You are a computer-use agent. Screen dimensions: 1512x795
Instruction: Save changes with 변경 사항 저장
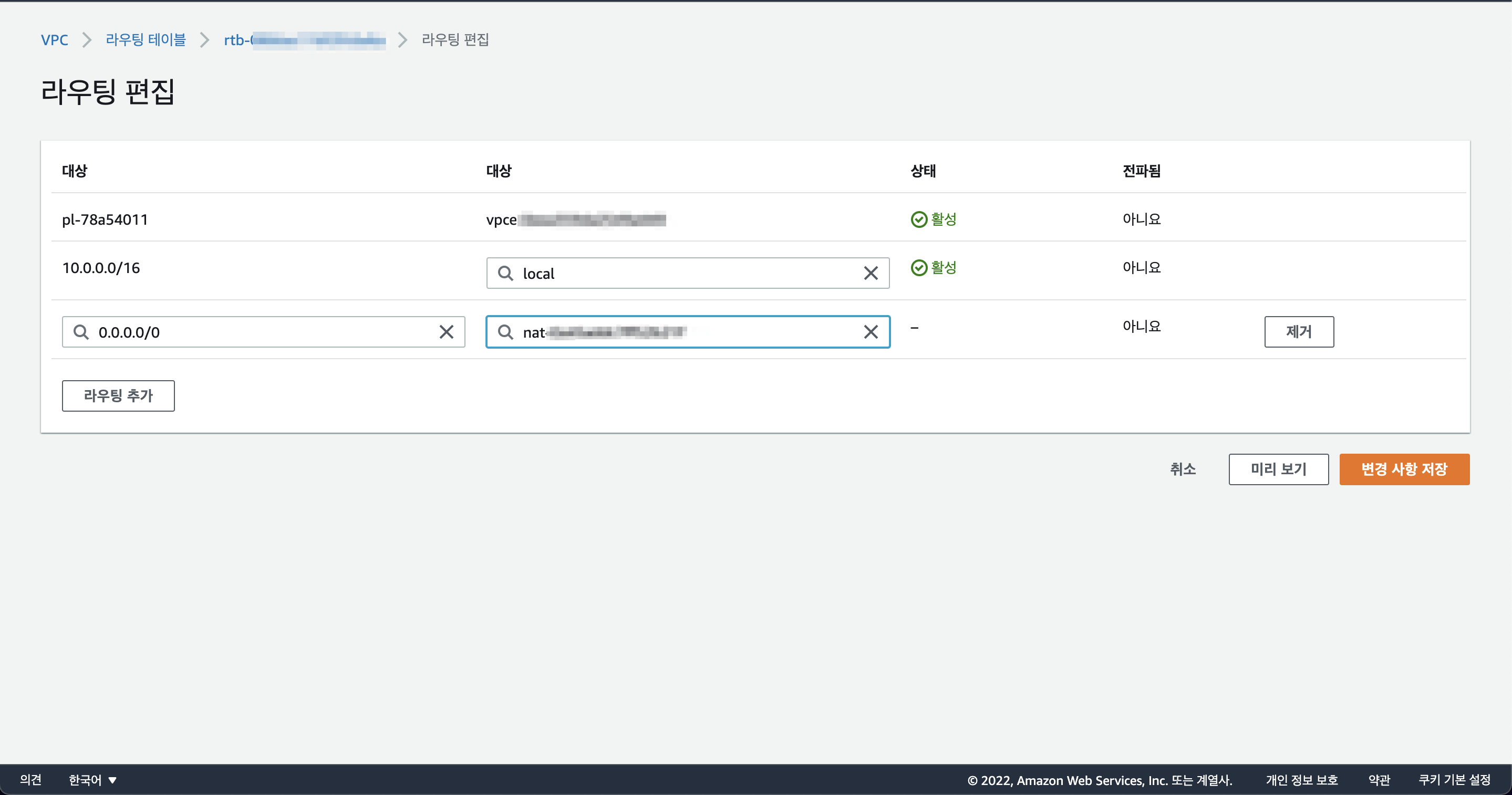1404,469
